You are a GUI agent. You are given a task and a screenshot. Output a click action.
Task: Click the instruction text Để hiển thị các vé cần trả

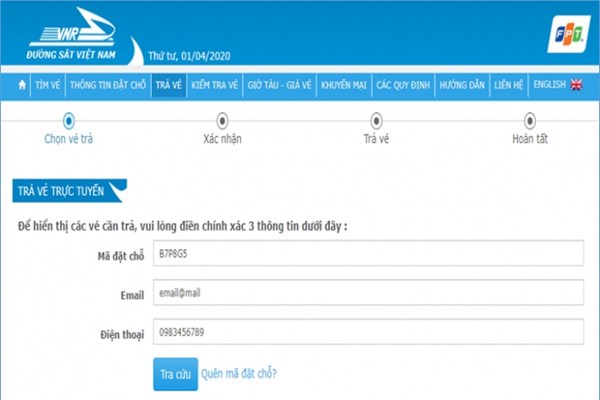point(183,226)
